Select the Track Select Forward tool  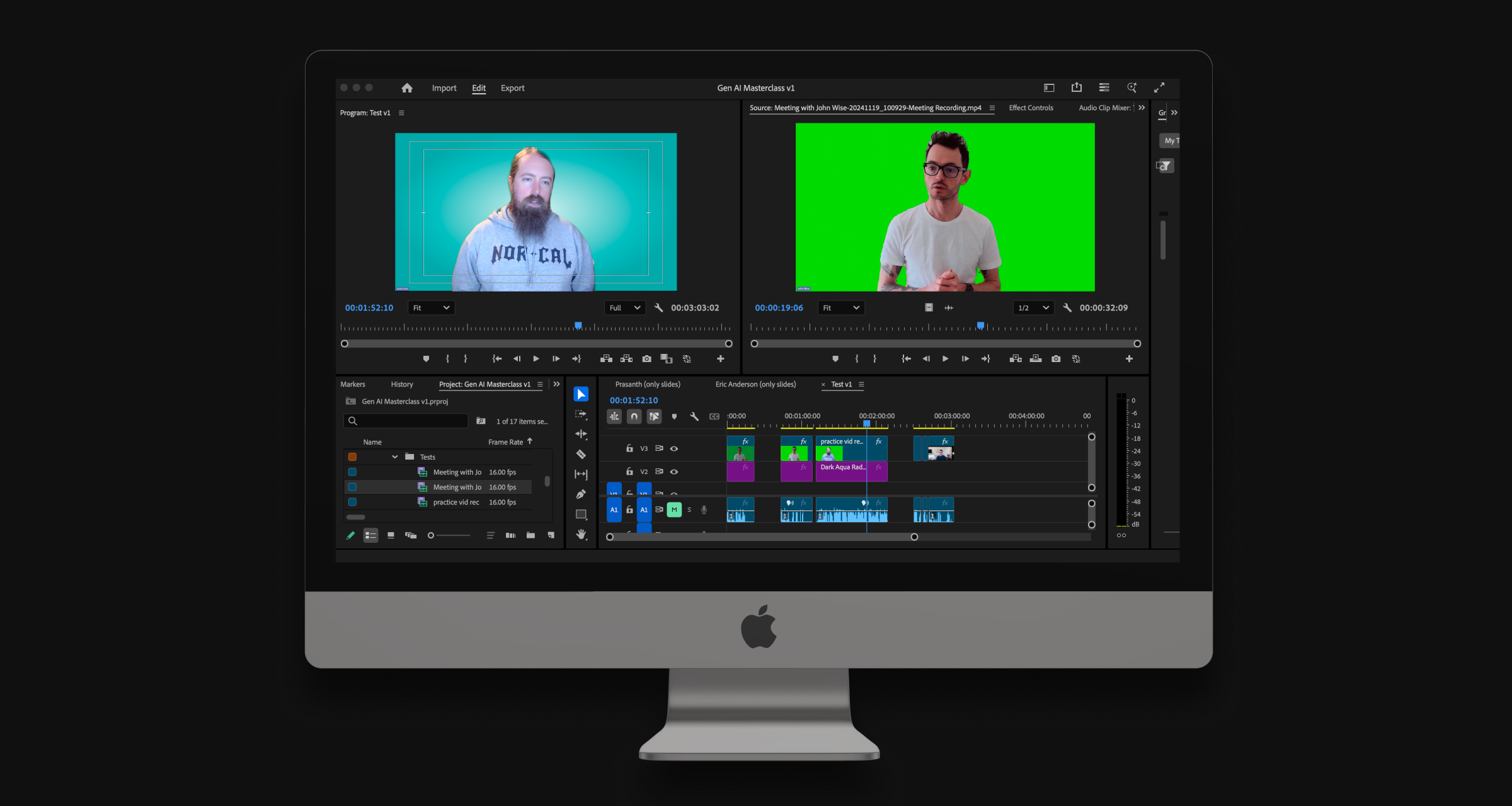[x=580, y=414]
